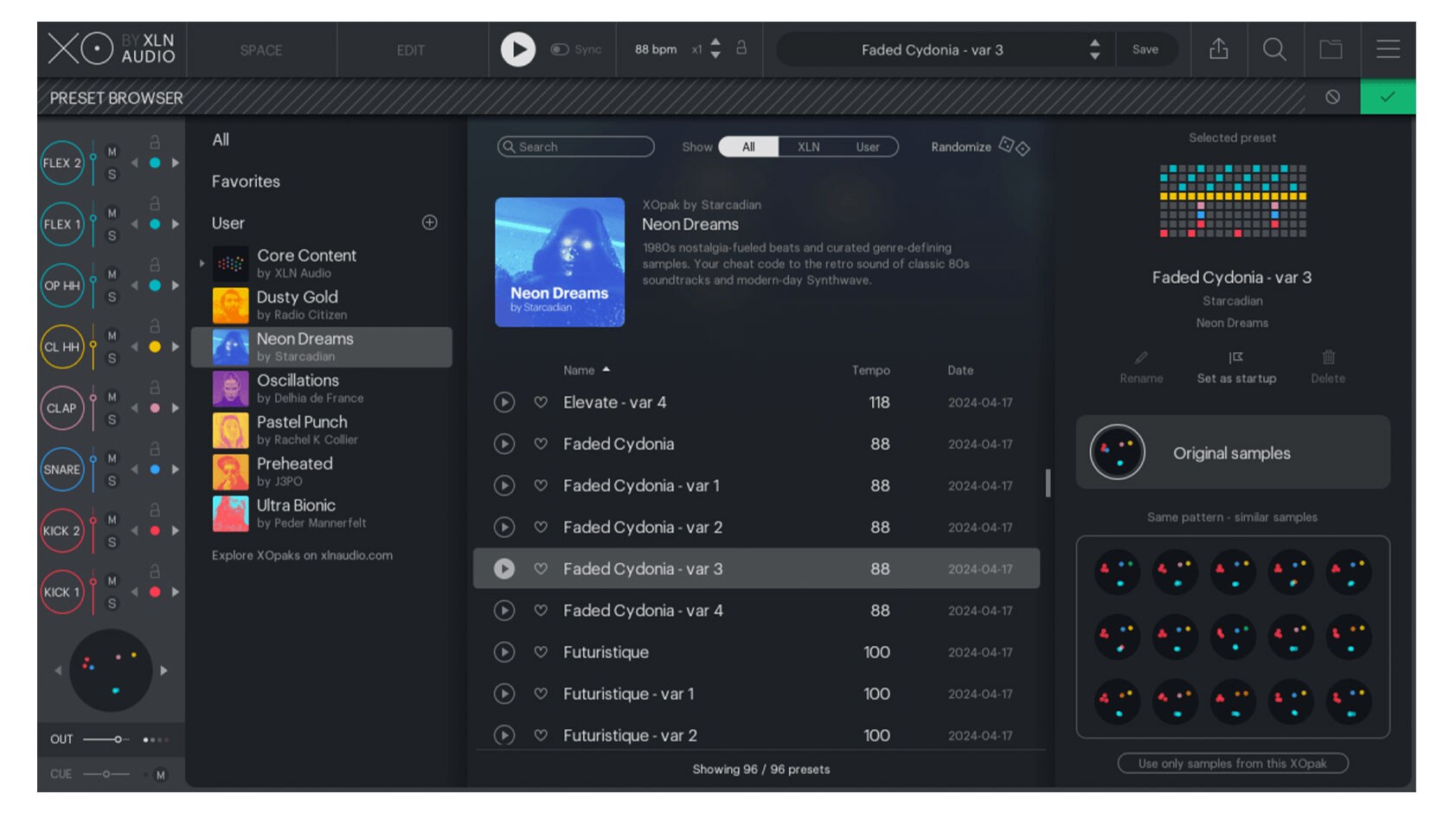Screen dimensions: 1456x826
Task: Solo the CLAP channel
Action: tap(112, 419)
